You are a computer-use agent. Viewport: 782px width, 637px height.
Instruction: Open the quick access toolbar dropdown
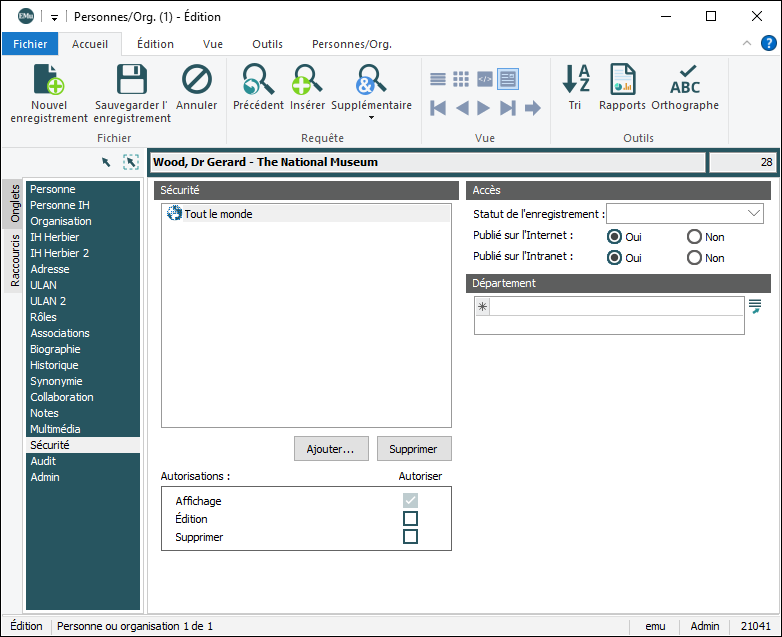[54, 17]
